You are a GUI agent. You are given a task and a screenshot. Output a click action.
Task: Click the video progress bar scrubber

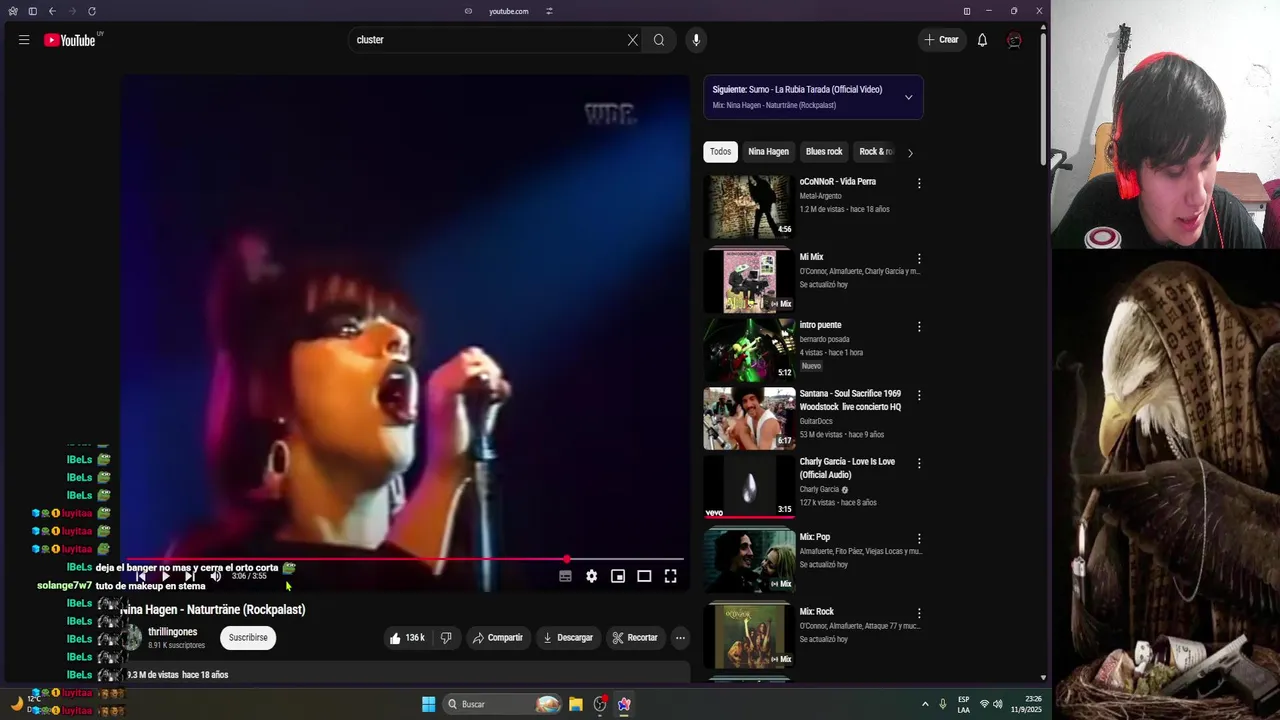pyautogui.click(x=567, y=559)
